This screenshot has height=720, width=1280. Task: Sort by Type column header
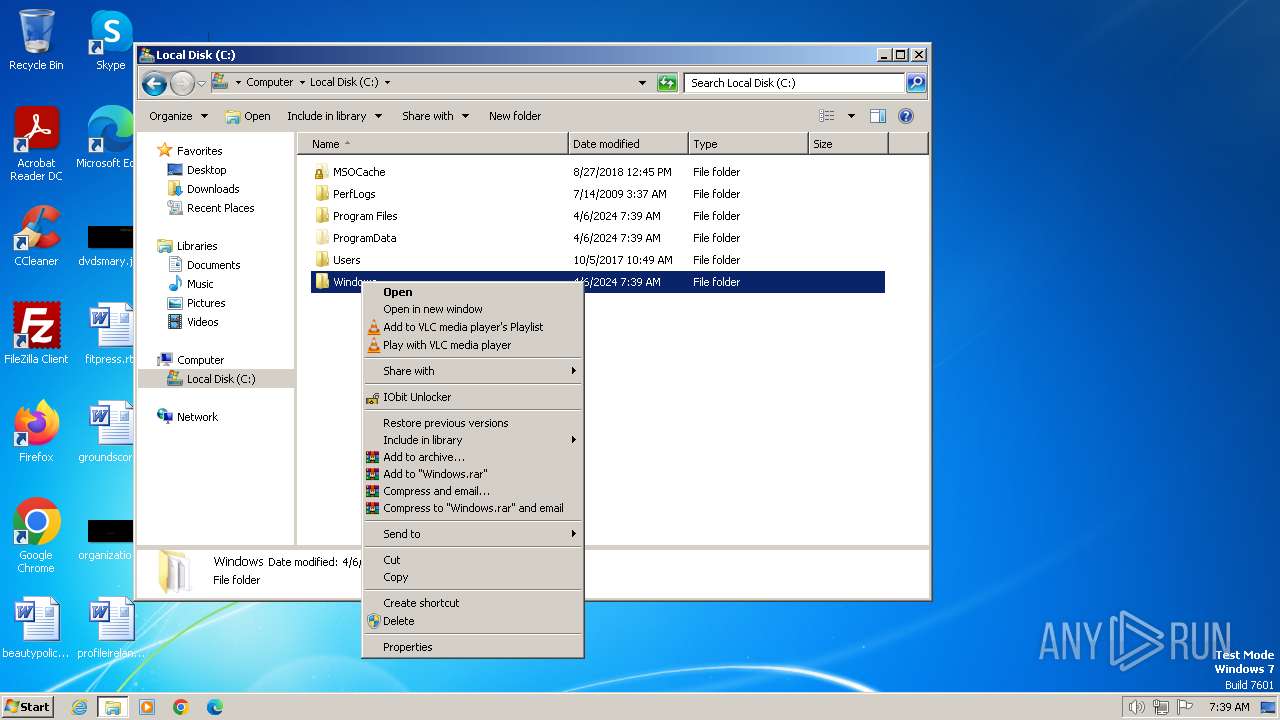[x=748, y=144]
